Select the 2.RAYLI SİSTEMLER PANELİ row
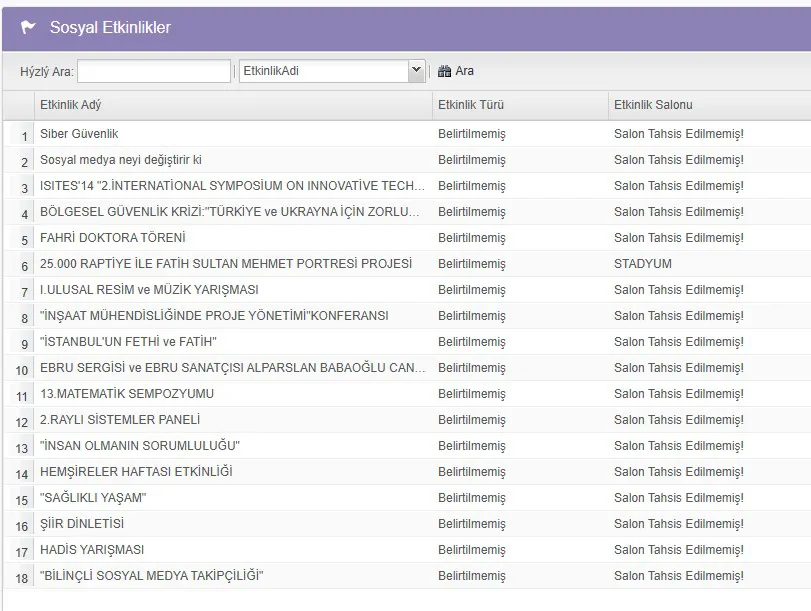This screenshot has height=611, width=811. pyautogui.click(x=120, y=420)
